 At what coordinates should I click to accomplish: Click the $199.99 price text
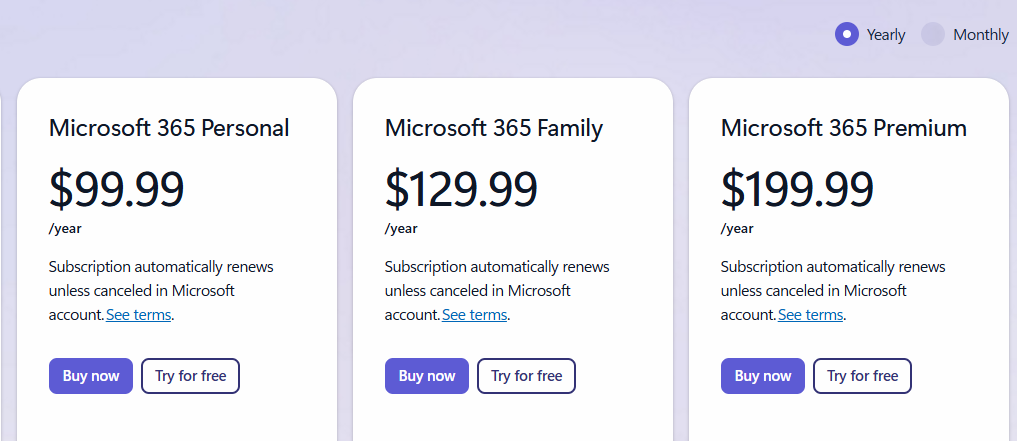pos(797,189)
